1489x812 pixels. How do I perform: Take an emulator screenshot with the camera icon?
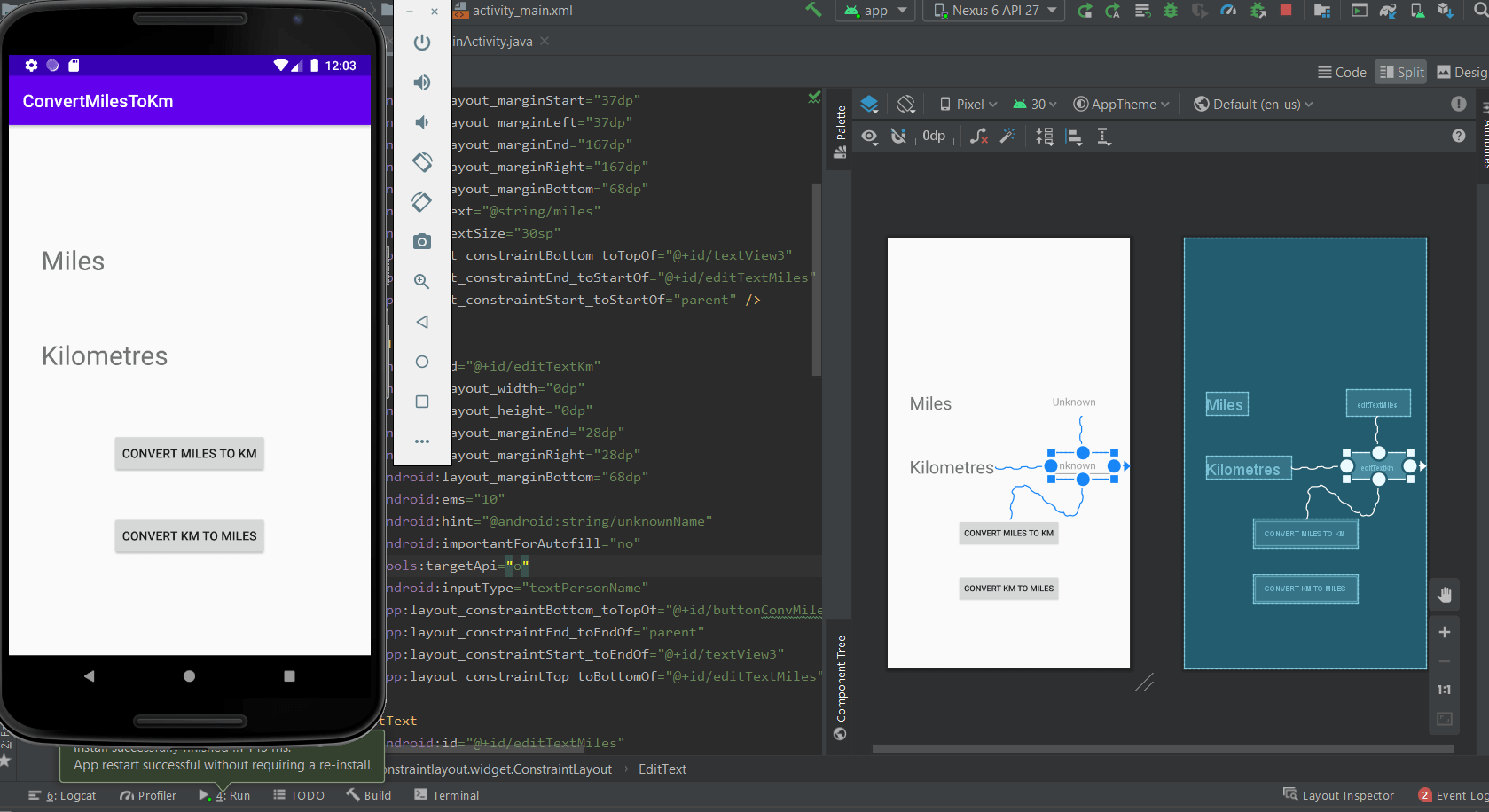[x=421, y=241]
